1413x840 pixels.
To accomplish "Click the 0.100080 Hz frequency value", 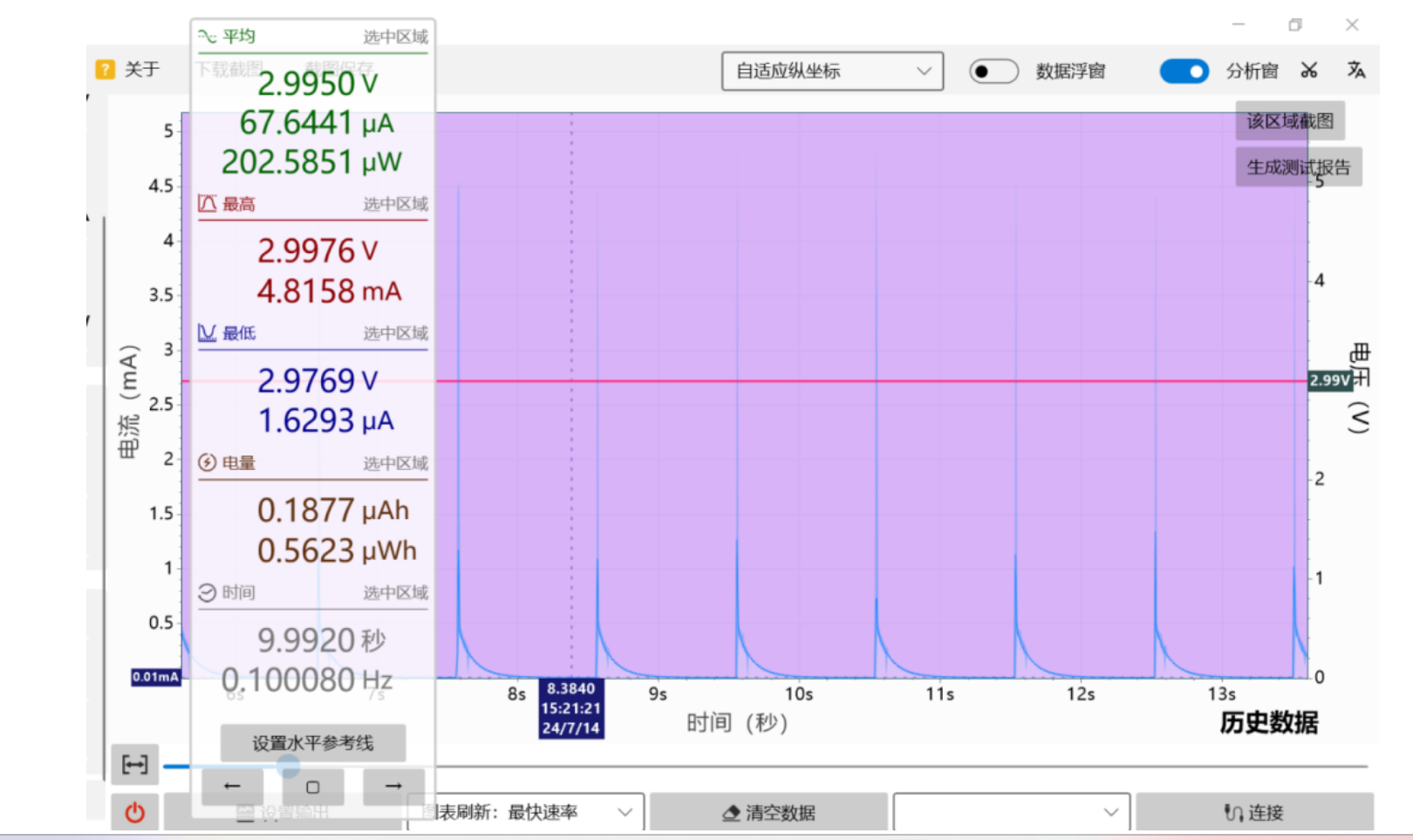I will point(306,680).
